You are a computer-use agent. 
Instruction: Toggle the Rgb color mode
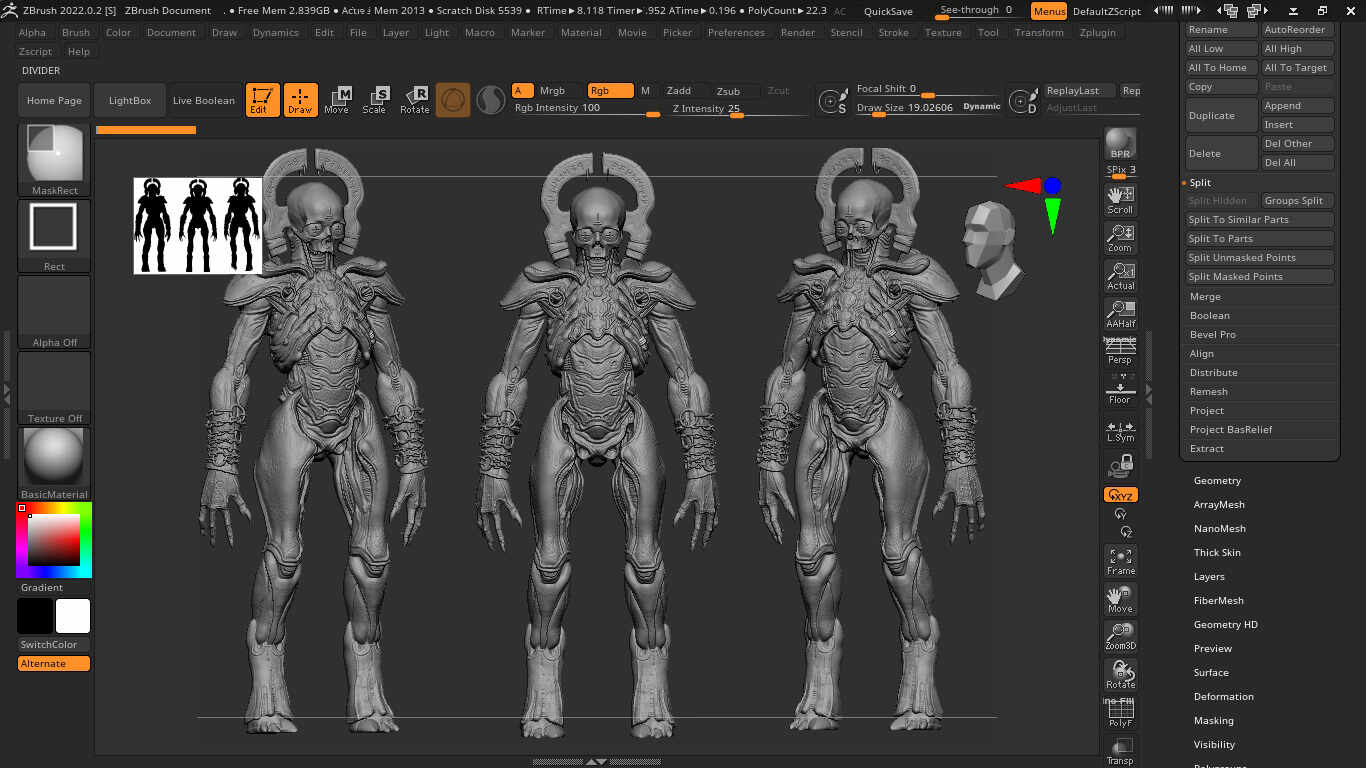610,91
